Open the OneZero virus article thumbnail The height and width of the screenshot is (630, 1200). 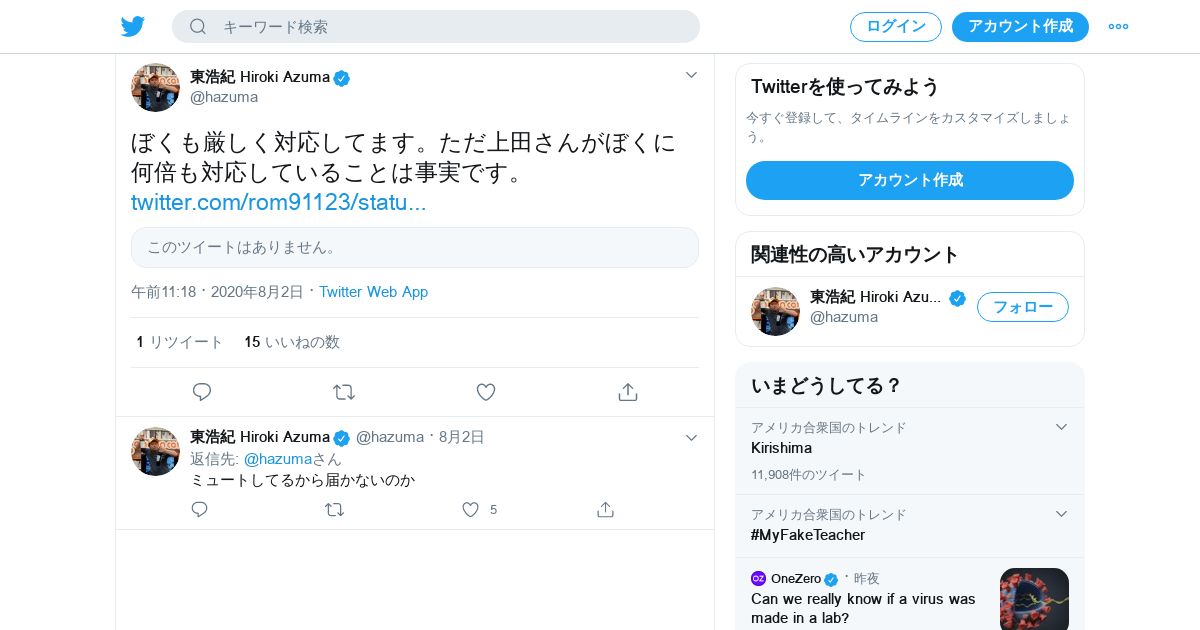click(1034, 598)
